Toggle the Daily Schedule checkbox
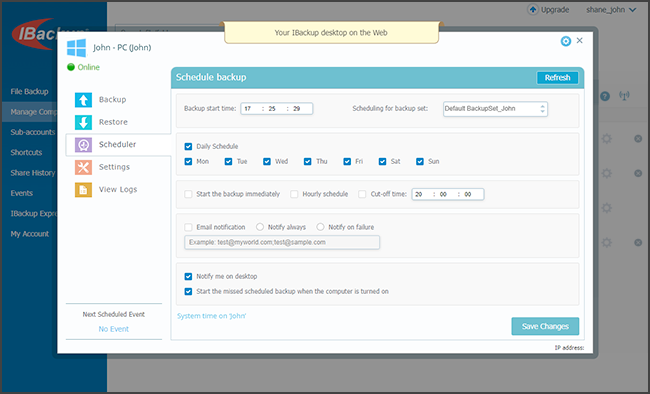Screen dimensions: 650x394 pyautogui.click(x=188, y=146)
